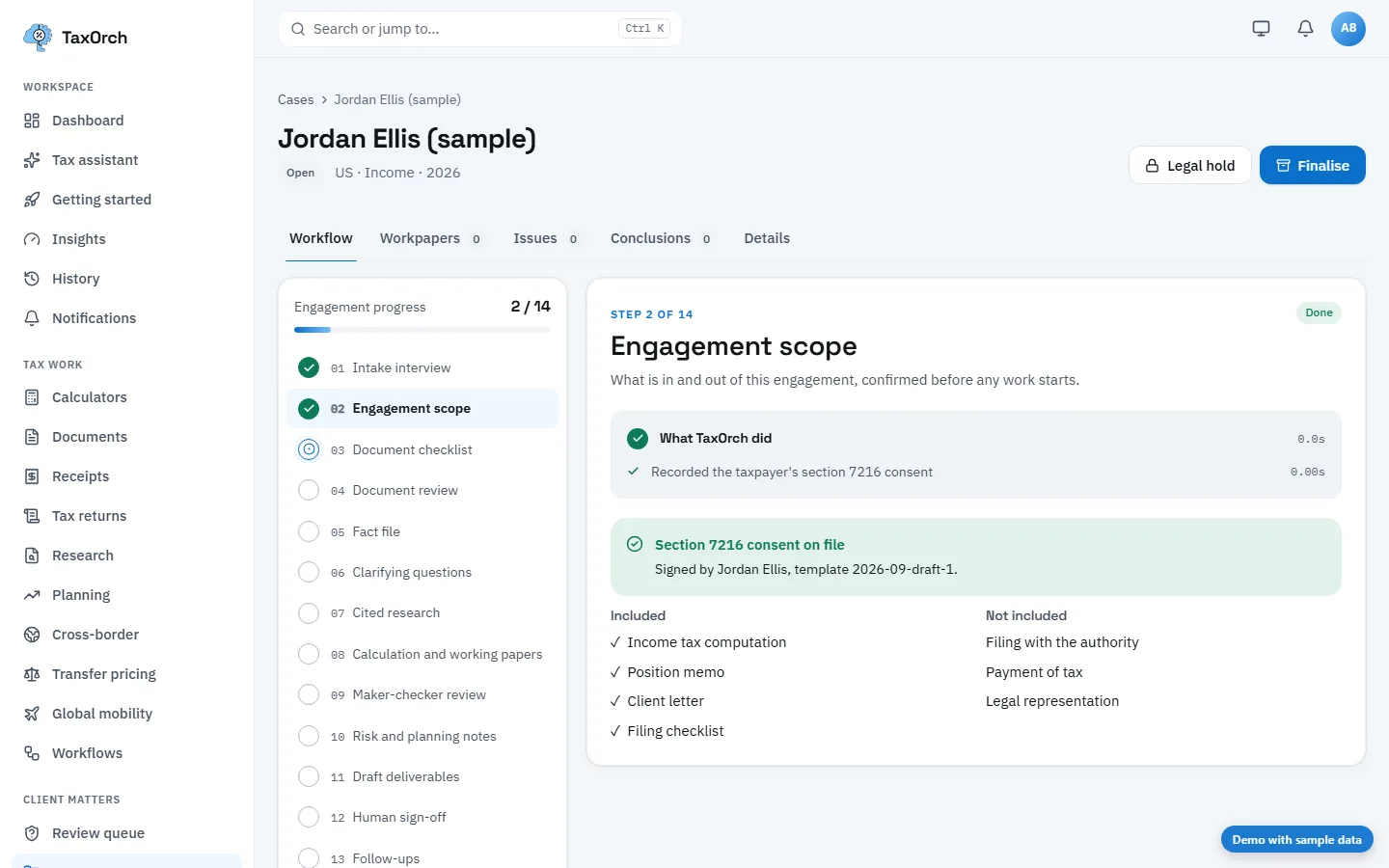Select step circle for Cited research

(309, 612)
